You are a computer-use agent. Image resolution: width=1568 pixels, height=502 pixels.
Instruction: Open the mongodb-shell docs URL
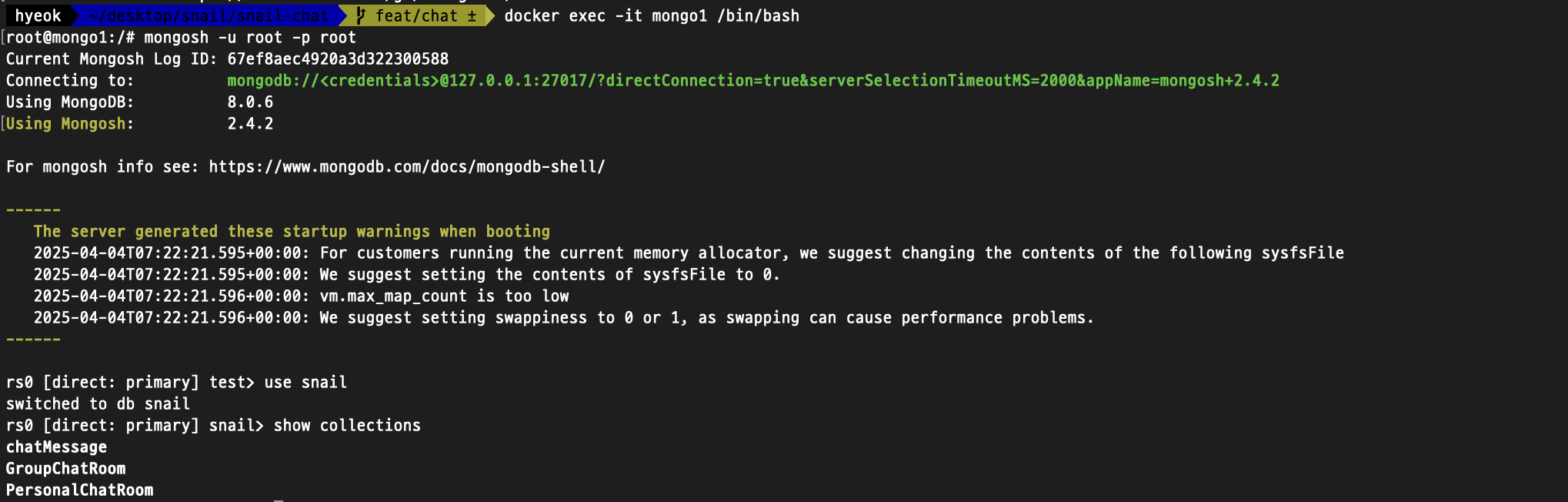(407, 167)
